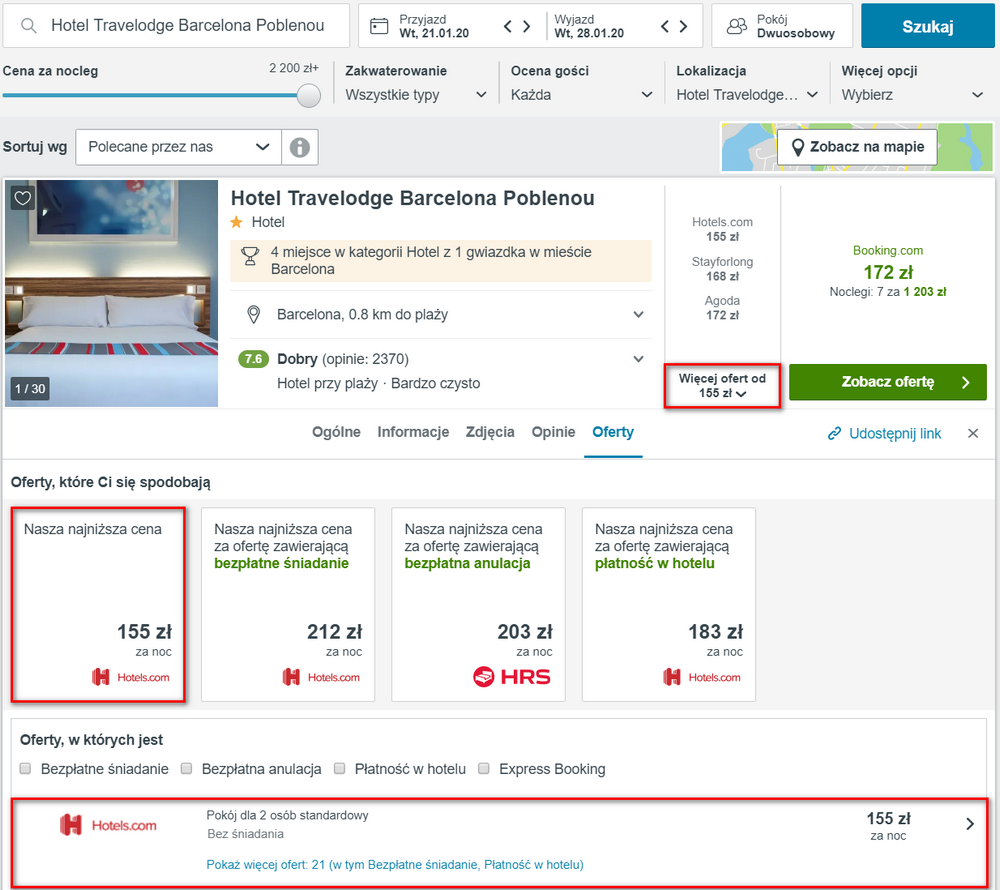This screenshot has height=890, width=1000.
Task: Go to next arrival date arrow
Action: (x=527, y=26)
